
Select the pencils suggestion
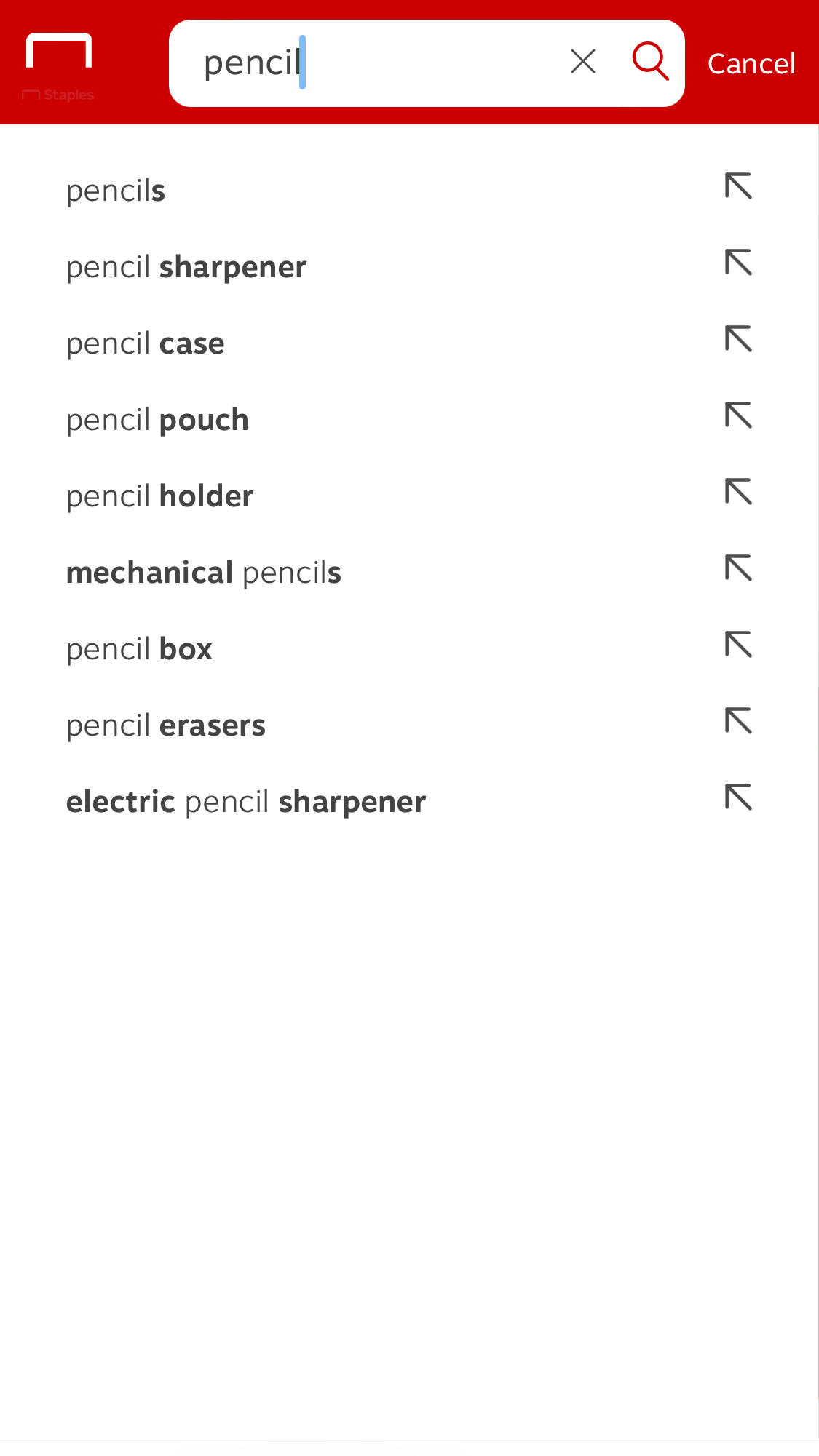(x=115, y=191)
